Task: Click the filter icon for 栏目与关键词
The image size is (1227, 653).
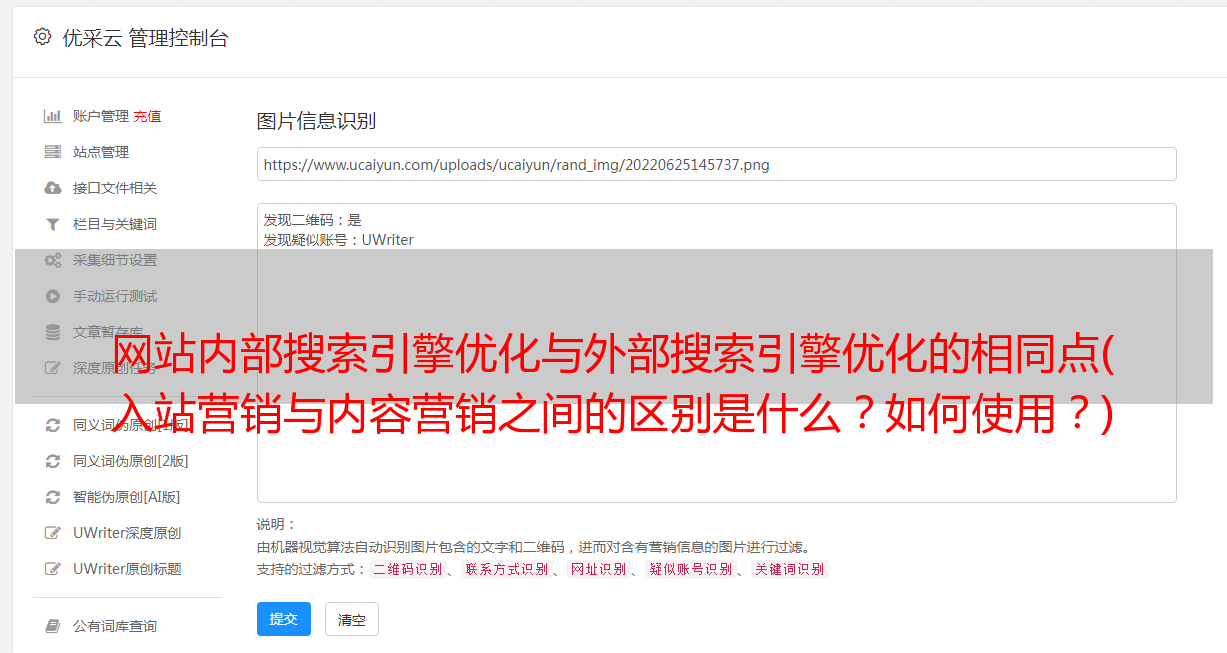Action: (53, 224)
